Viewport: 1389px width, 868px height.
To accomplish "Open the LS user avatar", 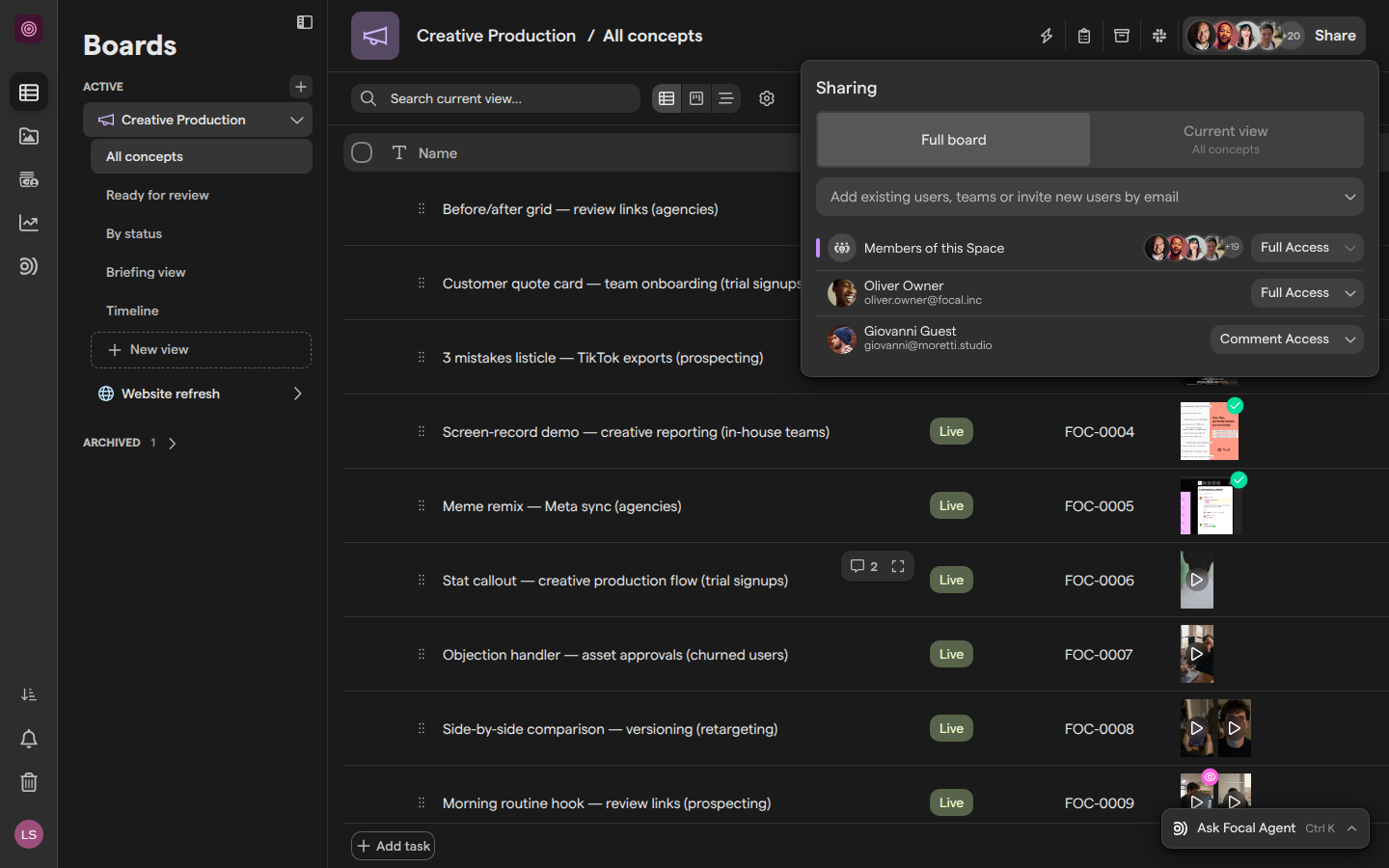I will coord(29,834).
